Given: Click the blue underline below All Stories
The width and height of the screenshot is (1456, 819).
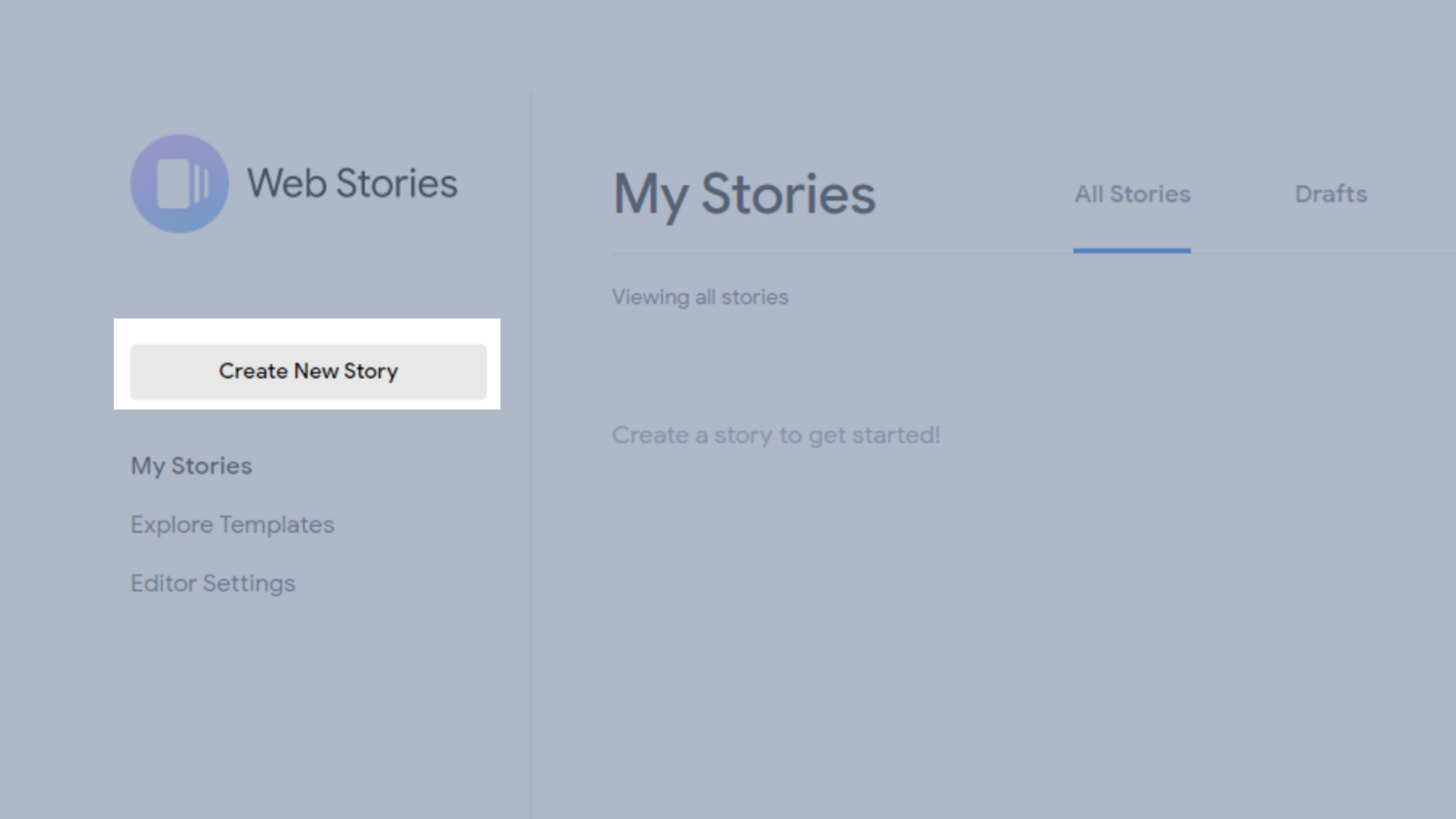Looking at the screenshot, I should click(x=1132, y=250).
